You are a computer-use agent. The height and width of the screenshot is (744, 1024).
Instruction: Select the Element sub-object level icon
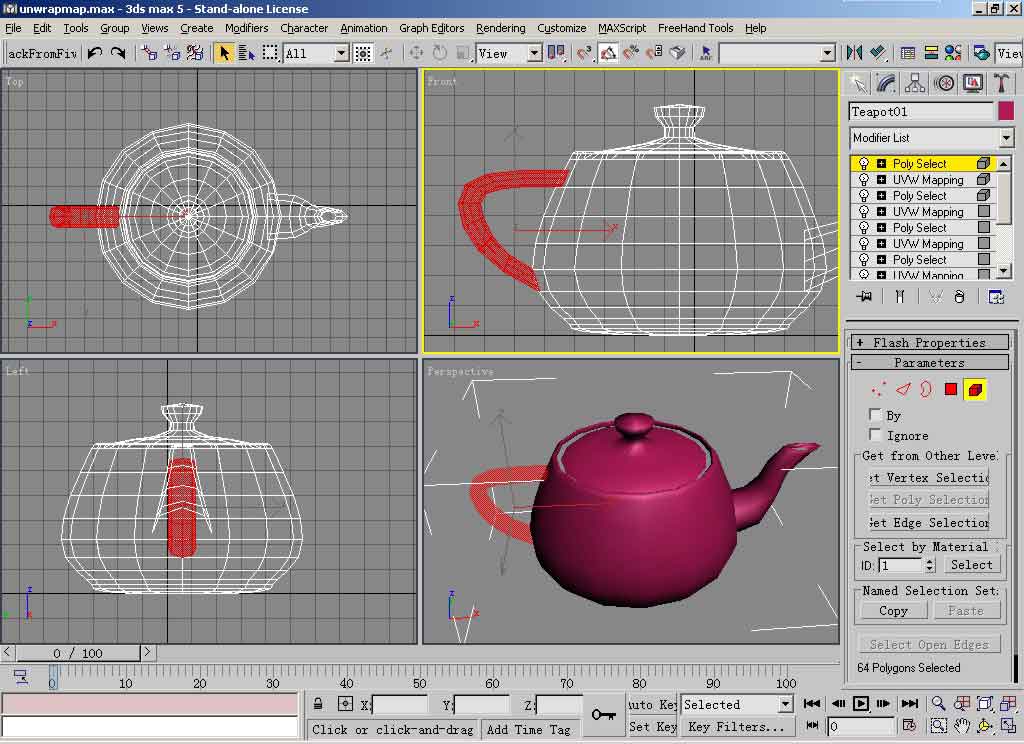coord(975,390)
